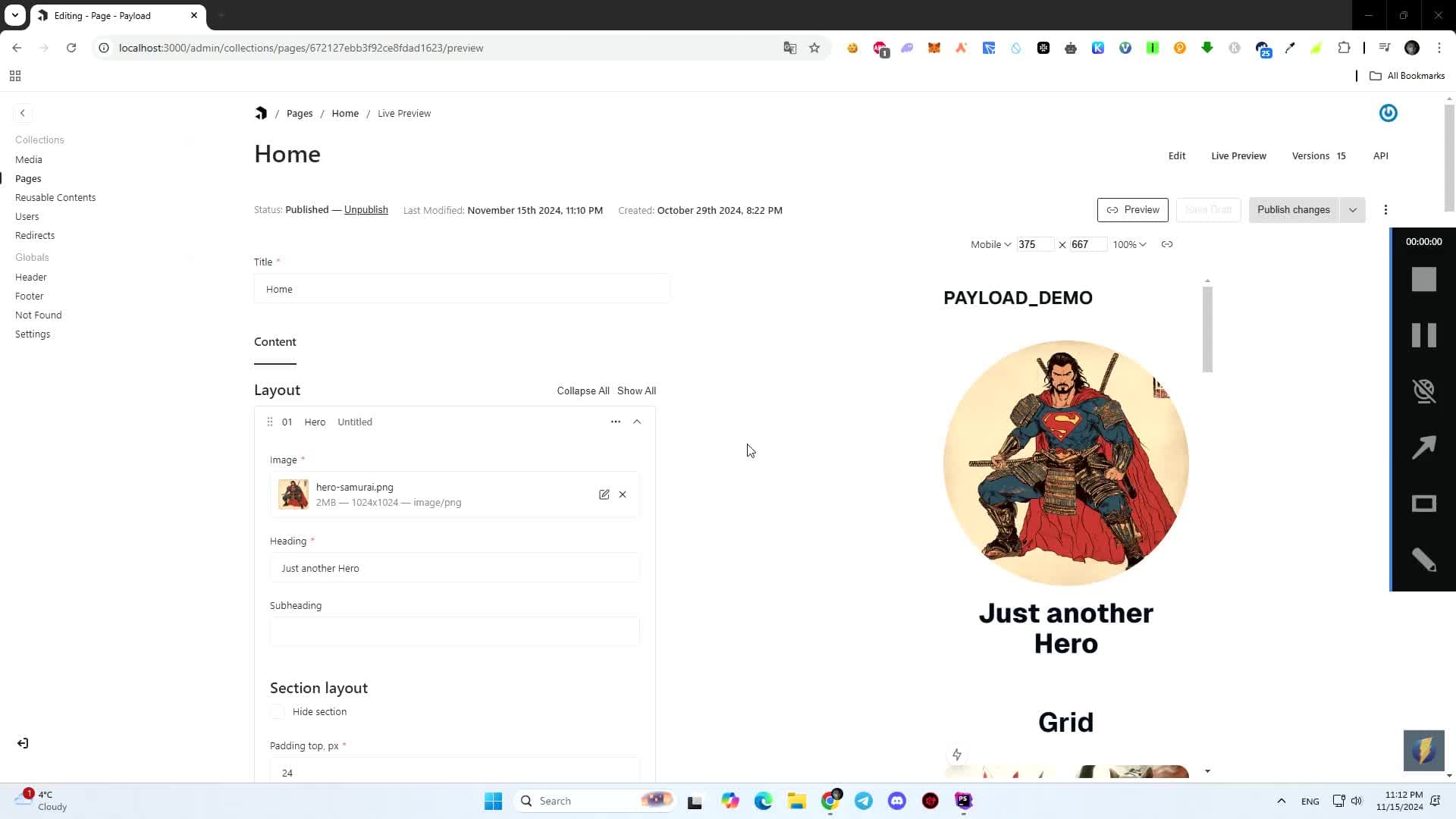Screen dimensions: 1456x819
Task: Show hidden system tray icons
Action: coord(1282,801)
